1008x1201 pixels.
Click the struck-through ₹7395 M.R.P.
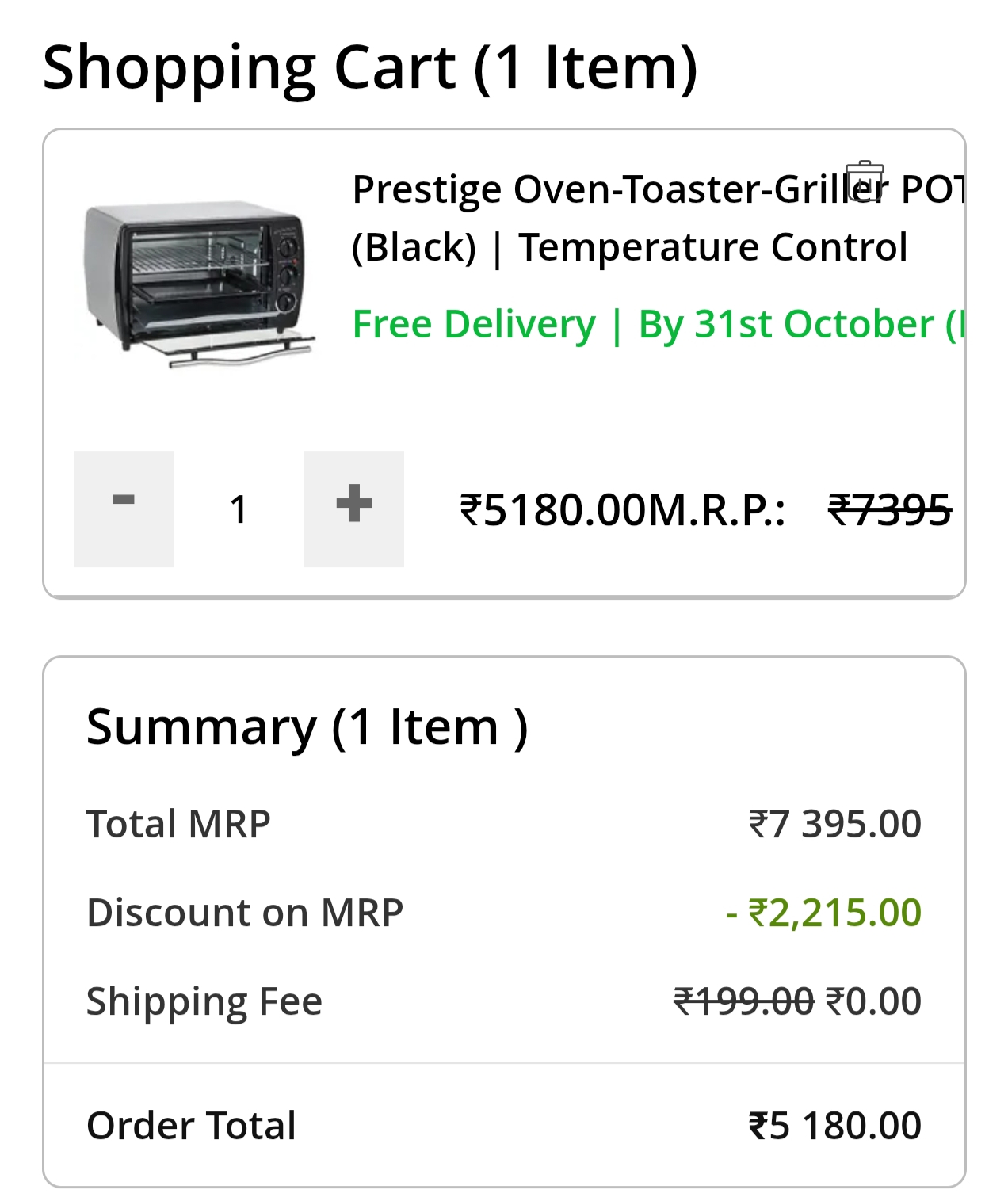point(889,509)
